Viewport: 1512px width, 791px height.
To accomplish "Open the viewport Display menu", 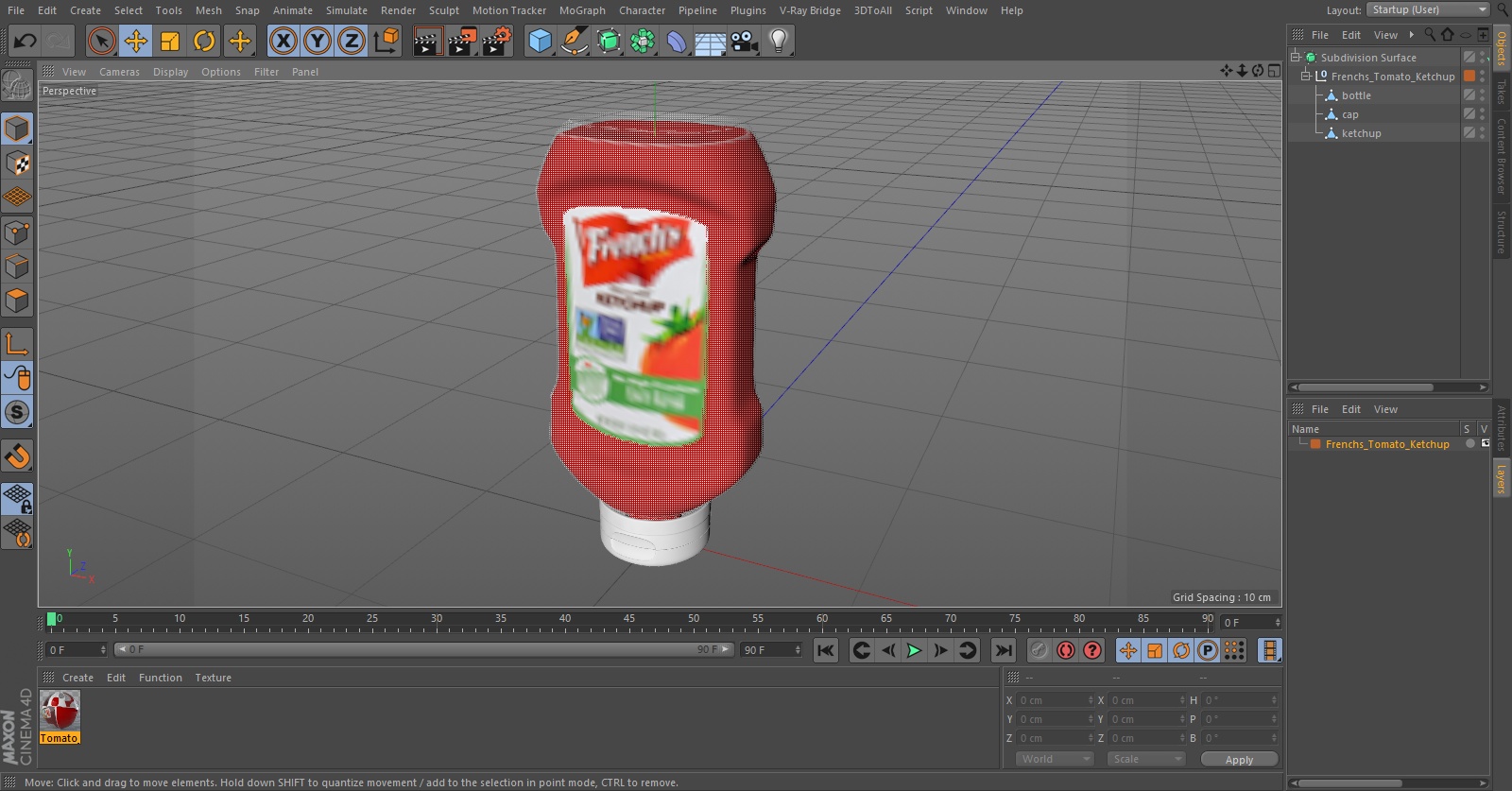I will 170,72.
